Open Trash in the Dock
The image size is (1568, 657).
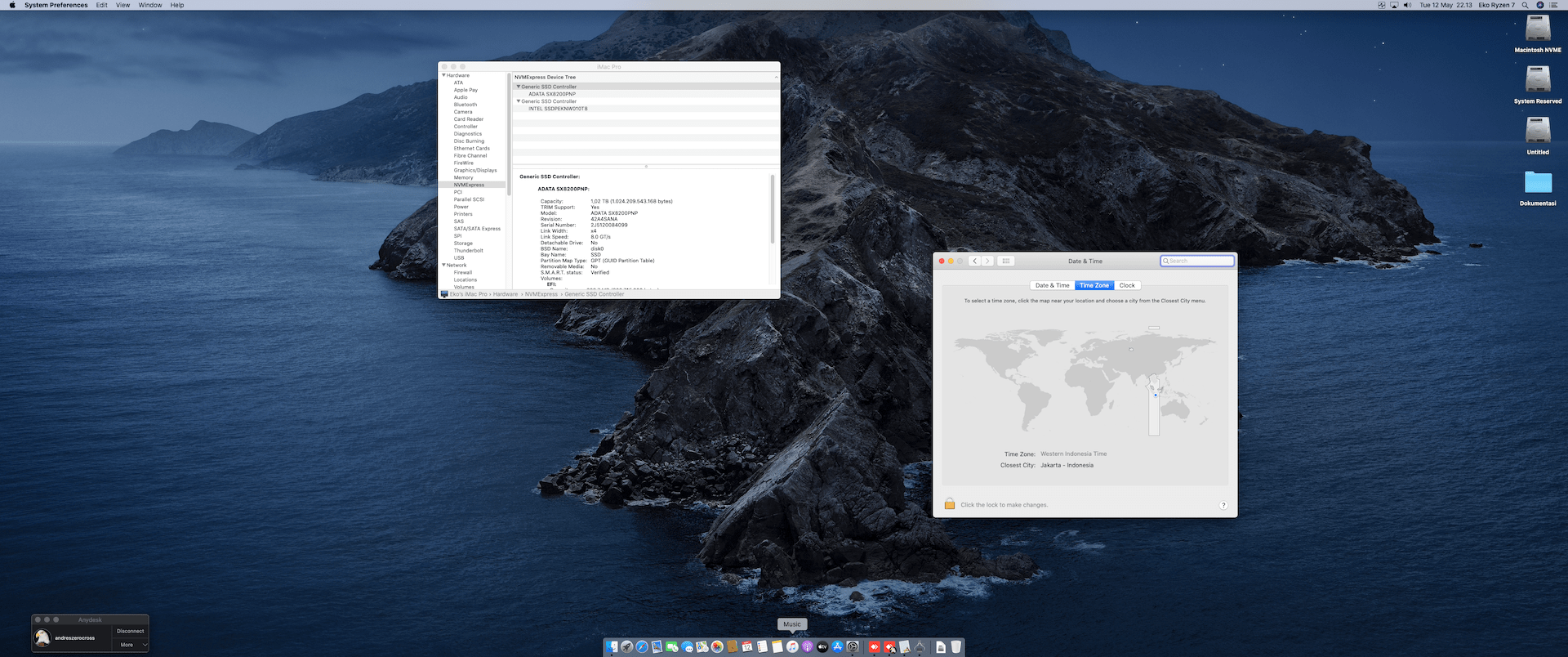(955, 647)
